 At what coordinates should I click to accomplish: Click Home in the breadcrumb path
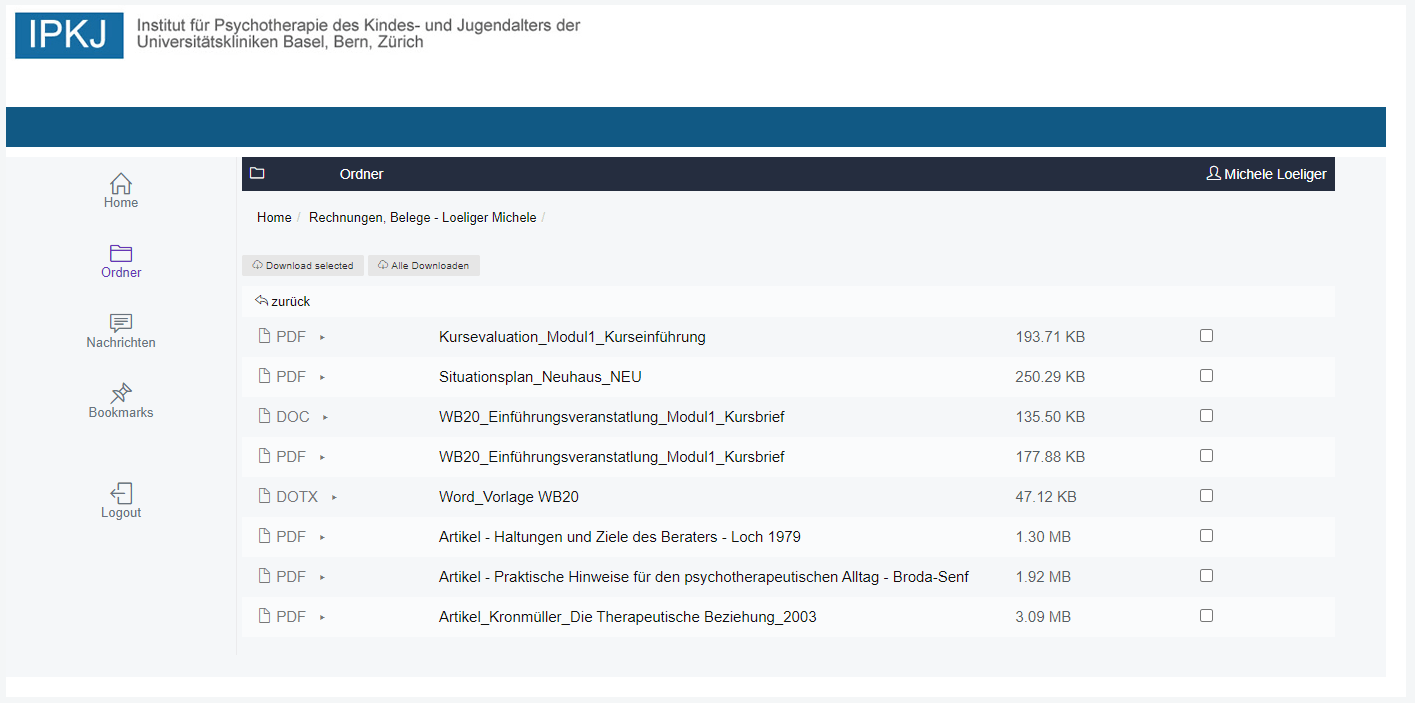274,217
